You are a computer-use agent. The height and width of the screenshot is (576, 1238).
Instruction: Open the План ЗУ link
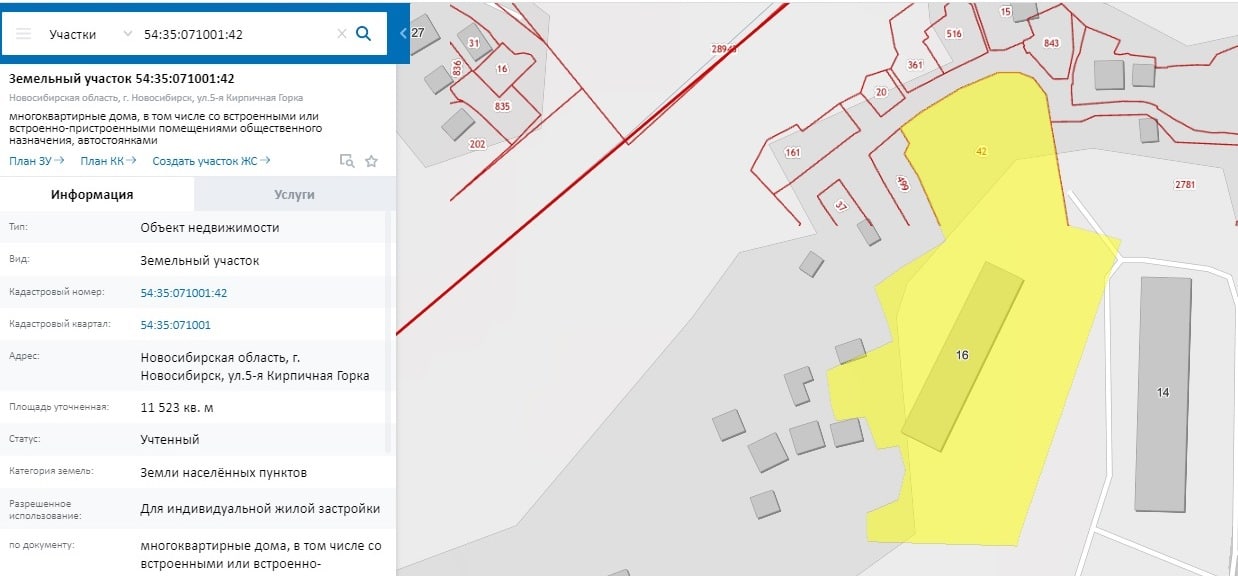tap(37, 161)
